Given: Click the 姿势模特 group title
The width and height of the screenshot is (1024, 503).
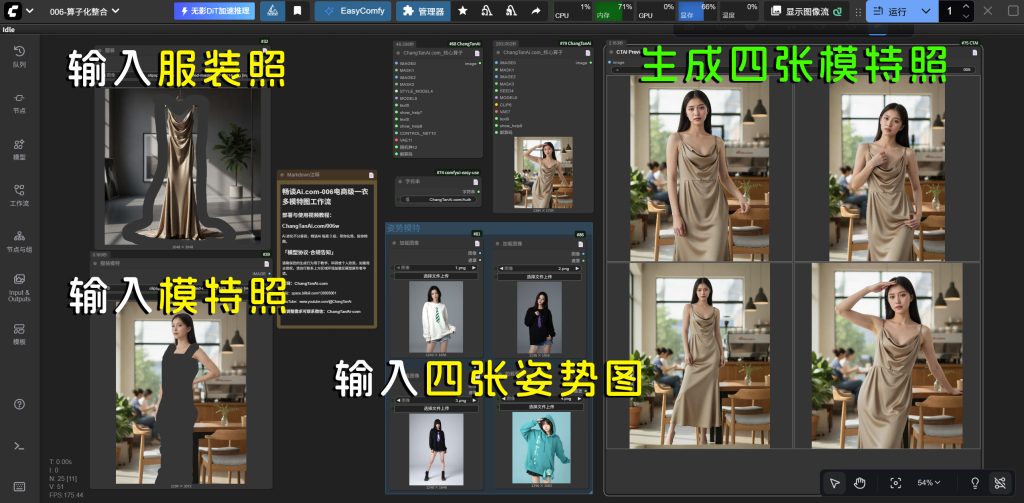Looking at the screenshot, I should [x=404, y=228].
